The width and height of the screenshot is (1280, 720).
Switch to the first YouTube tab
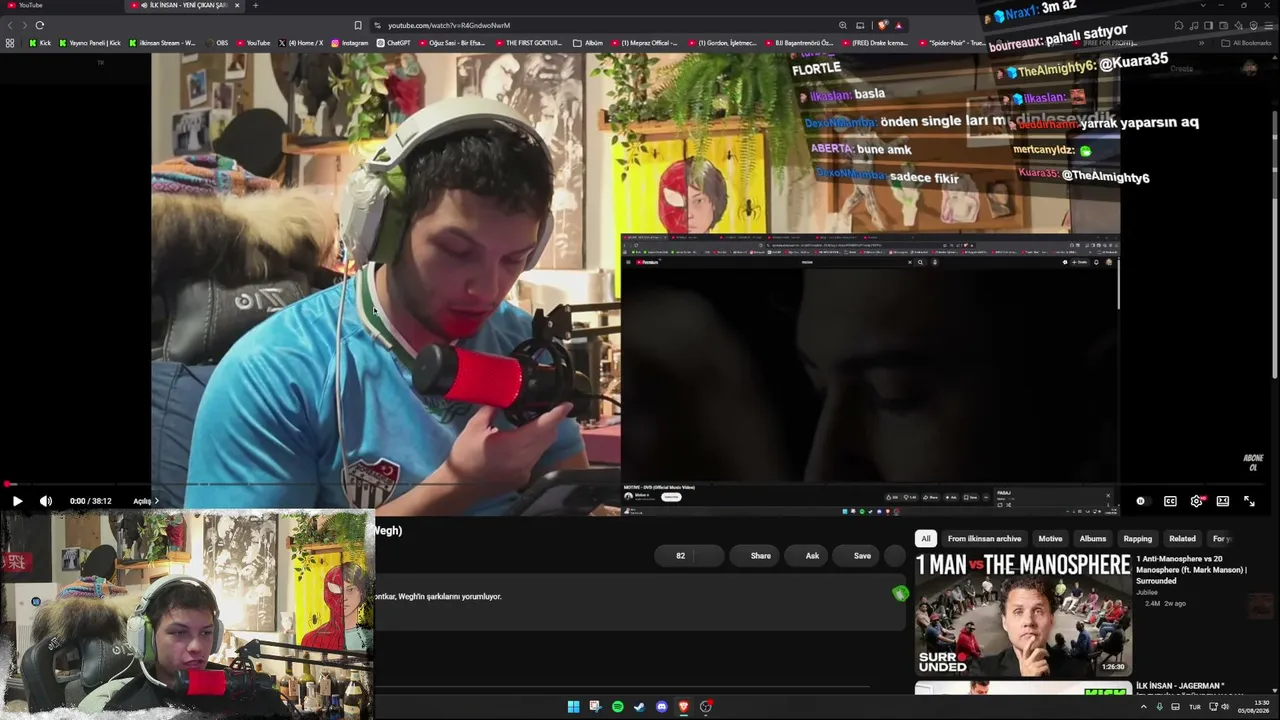coord(60,5)
